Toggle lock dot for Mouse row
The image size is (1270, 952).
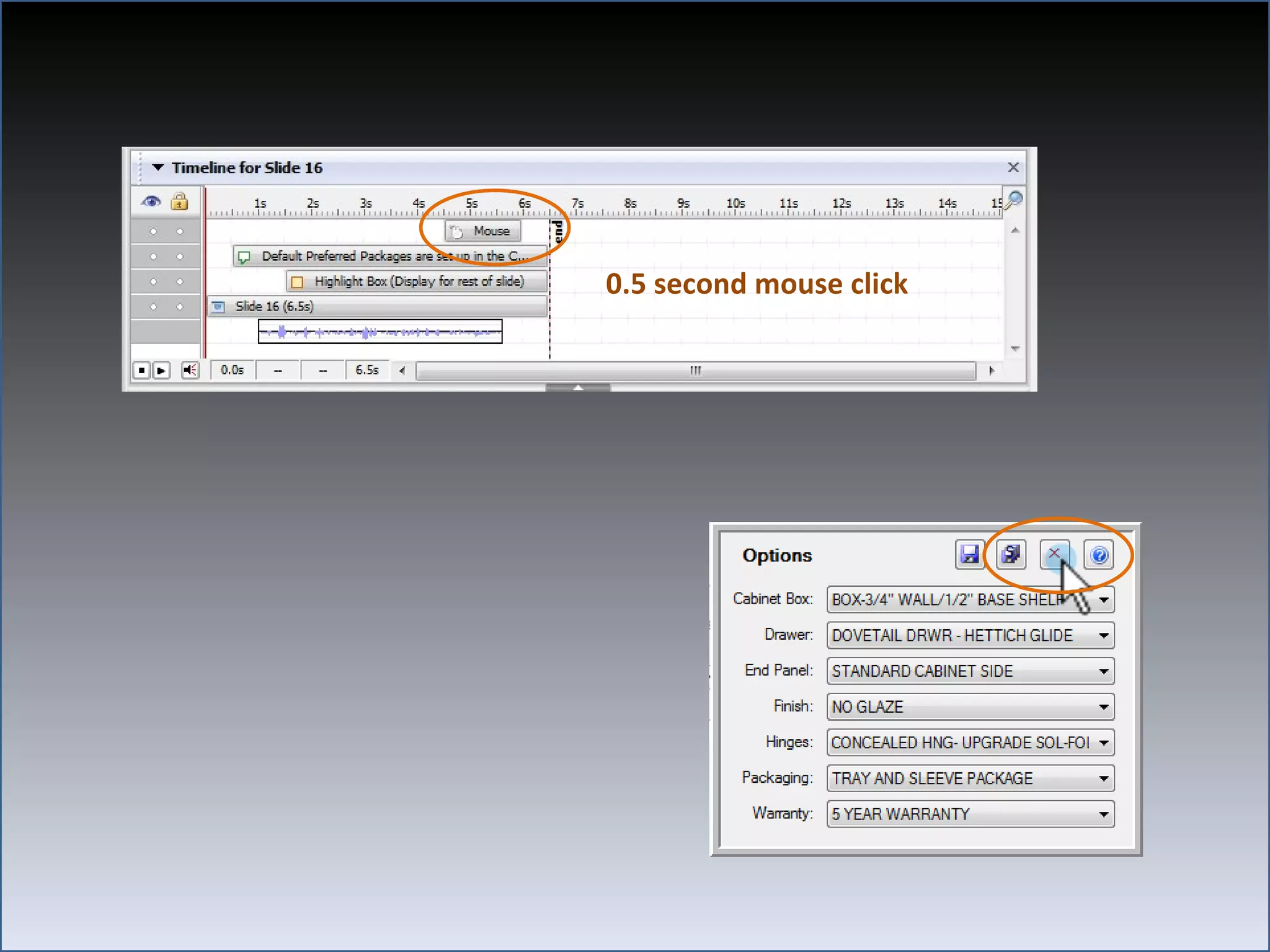pyautogui.click(x=180, y=231)
